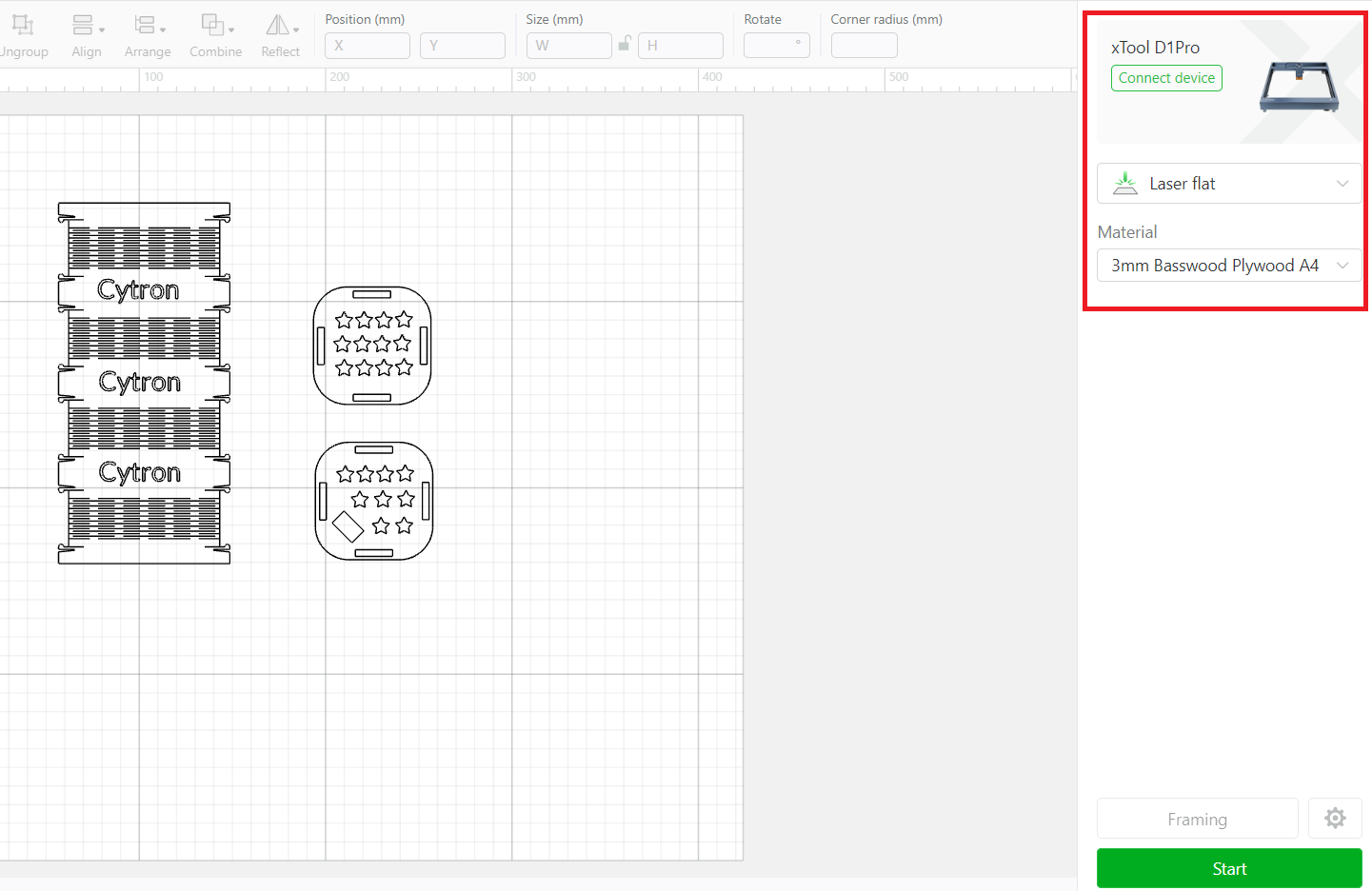This screenshot has width=1372, height=891.
Task: Open the Reflect tool
Action: [x=281, y=36]
